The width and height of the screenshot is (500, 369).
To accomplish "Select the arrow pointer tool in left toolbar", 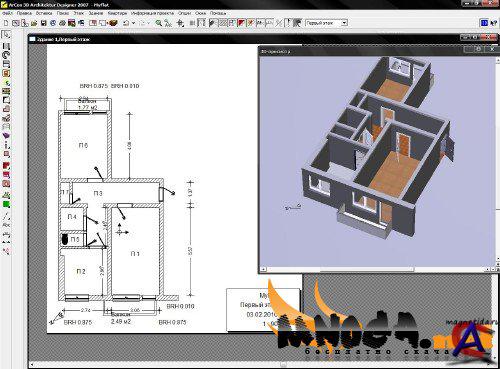I will pyautogui.click(x=6, y=35).
